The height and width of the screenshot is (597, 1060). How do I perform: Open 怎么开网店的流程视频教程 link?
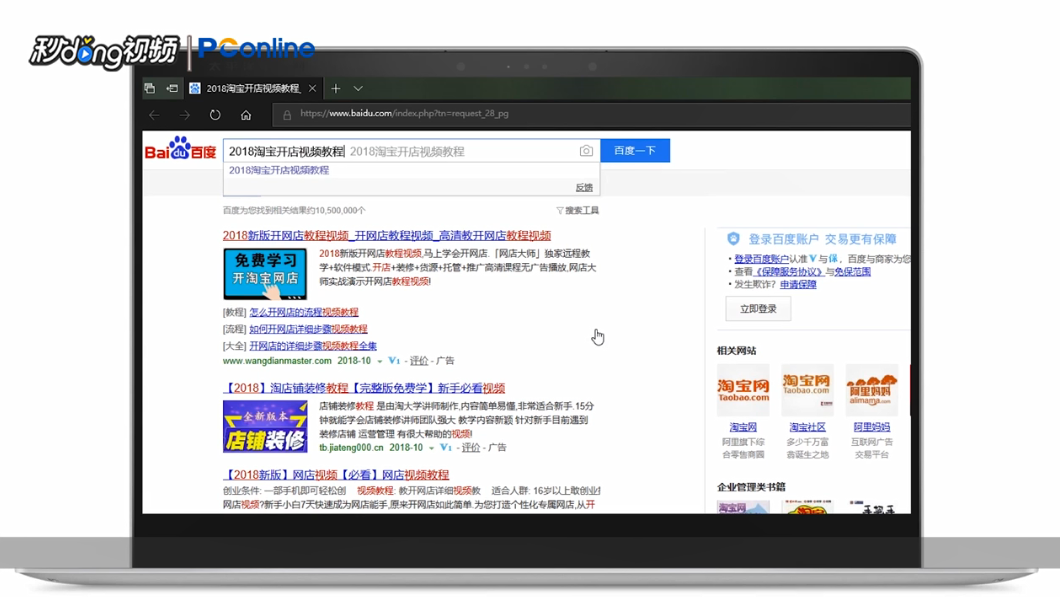[304, 312]
